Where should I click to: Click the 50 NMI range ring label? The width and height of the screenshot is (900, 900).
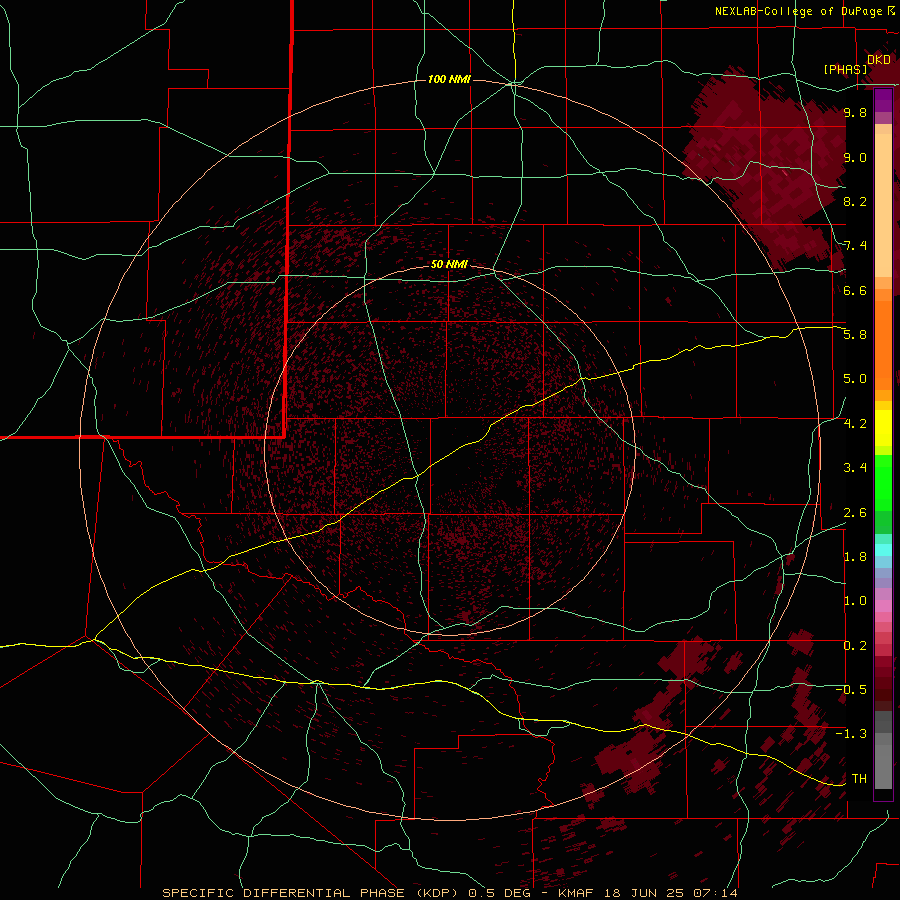coord(449,264)
